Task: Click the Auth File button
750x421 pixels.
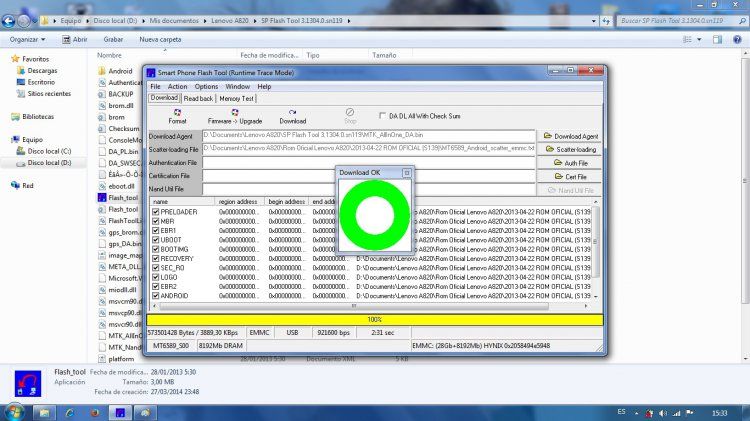Action: click(570, 163)
